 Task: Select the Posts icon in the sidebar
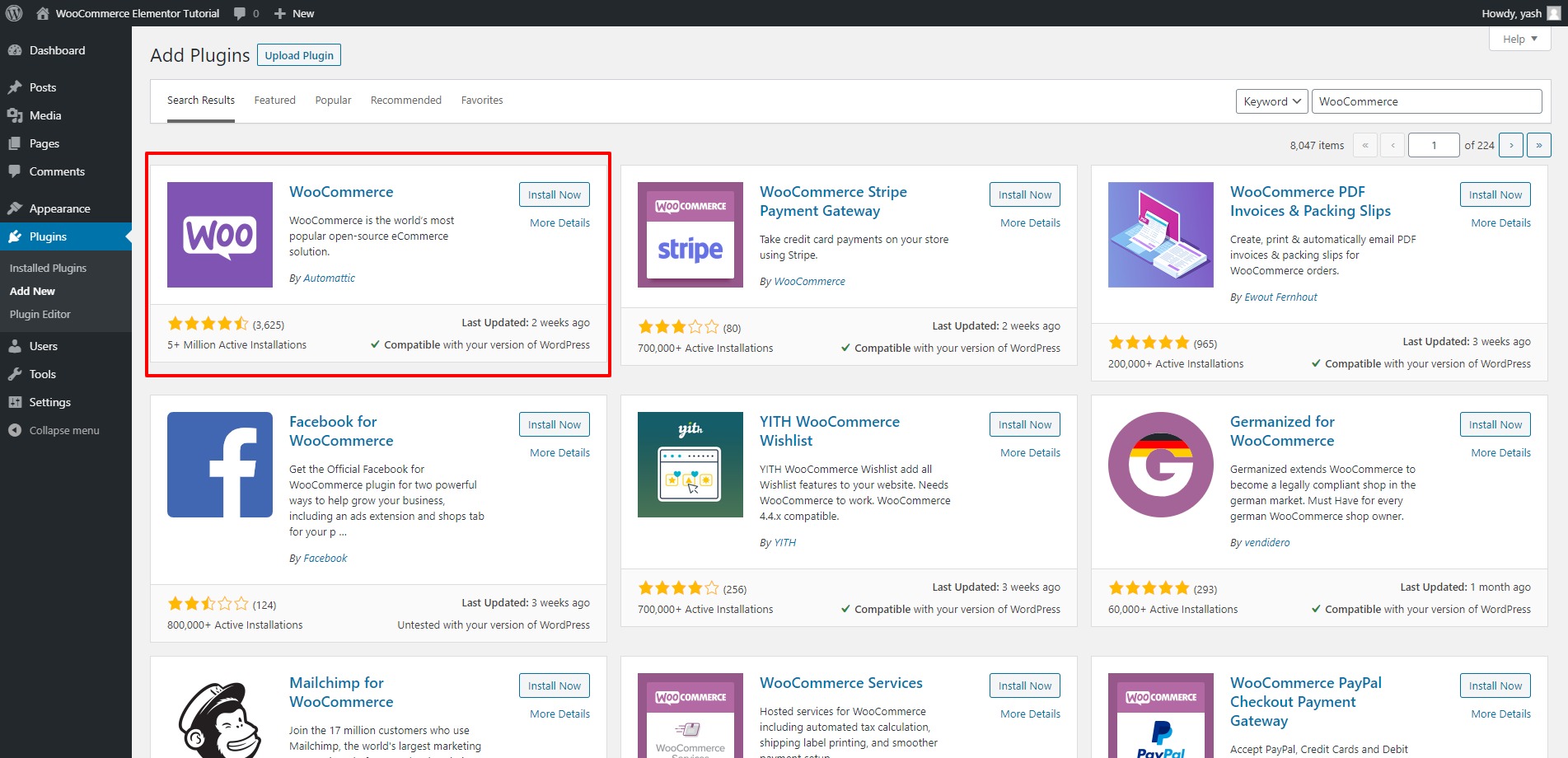16,87
